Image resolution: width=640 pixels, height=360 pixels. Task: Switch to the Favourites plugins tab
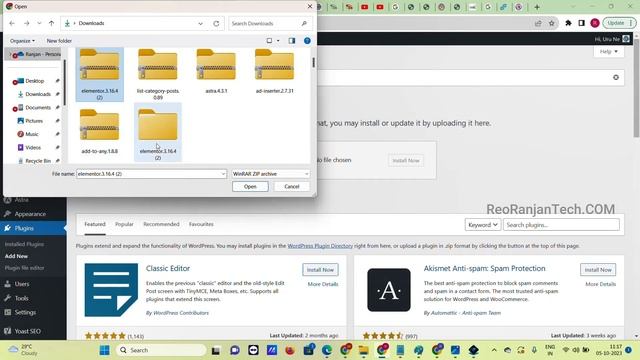(x=201, y=224)
